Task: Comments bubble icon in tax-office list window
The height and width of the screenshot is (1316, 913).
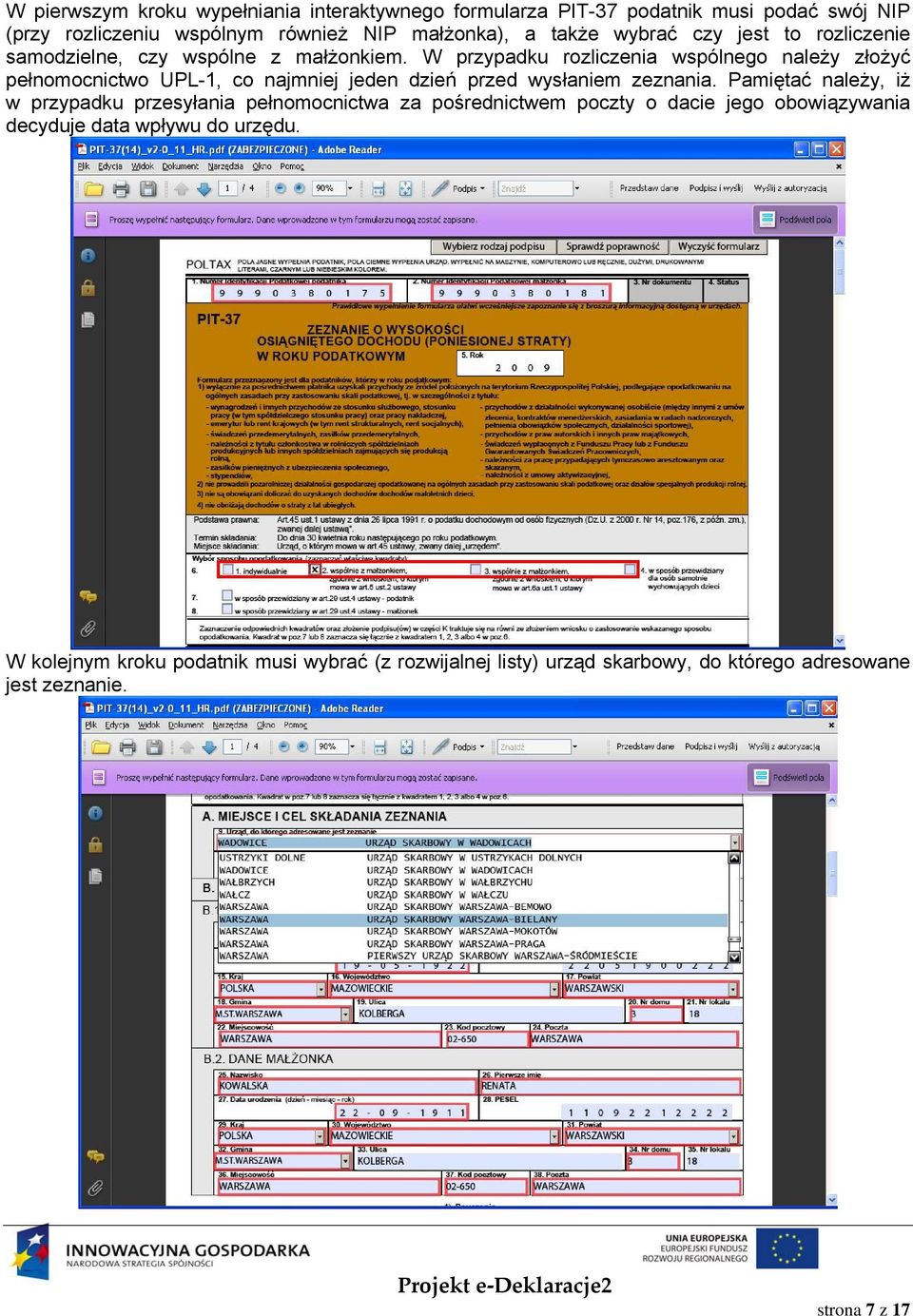Action: pos(95,1156)
